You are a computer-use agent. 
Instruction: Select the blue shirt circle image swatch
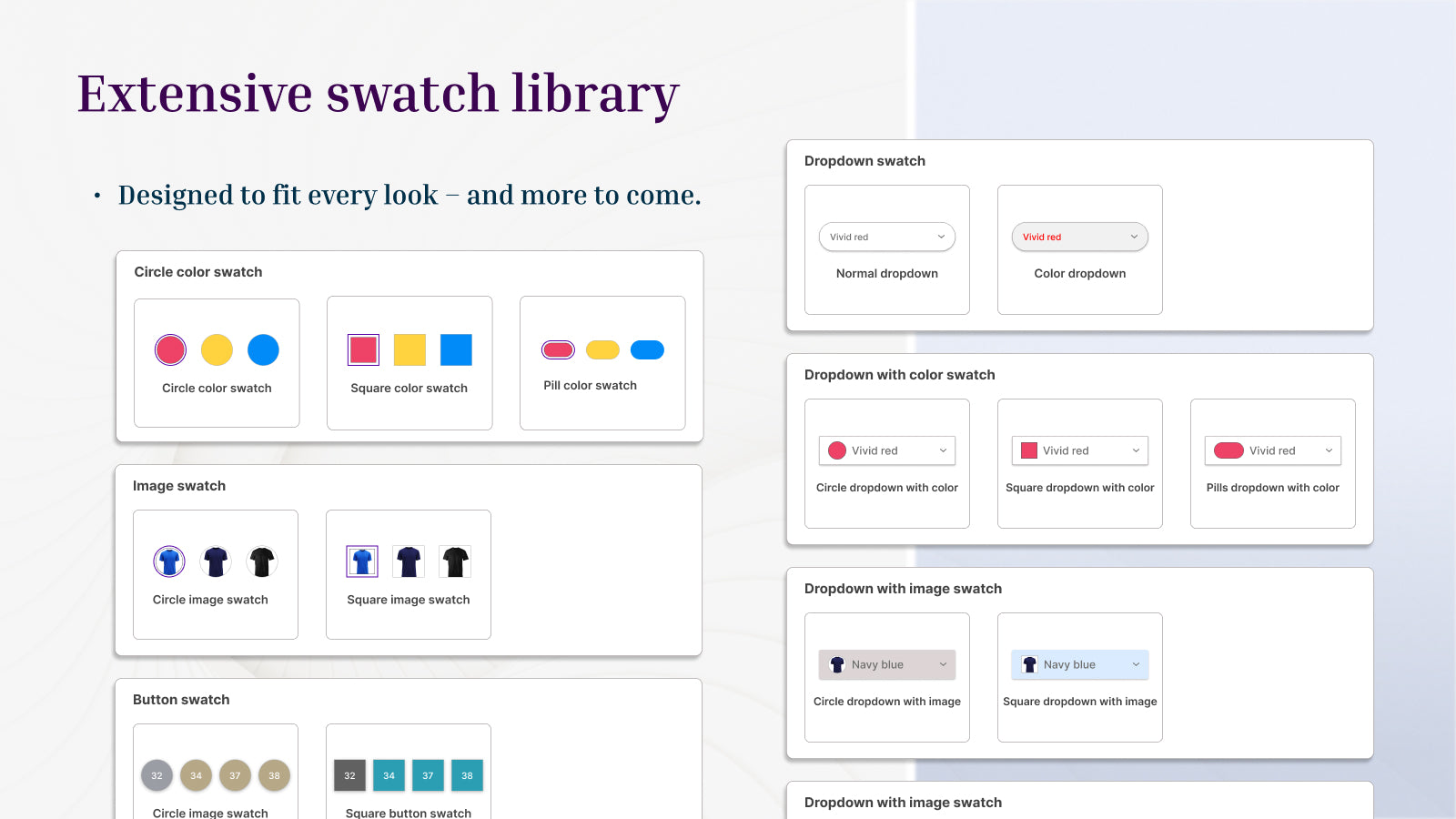point(169,561)
